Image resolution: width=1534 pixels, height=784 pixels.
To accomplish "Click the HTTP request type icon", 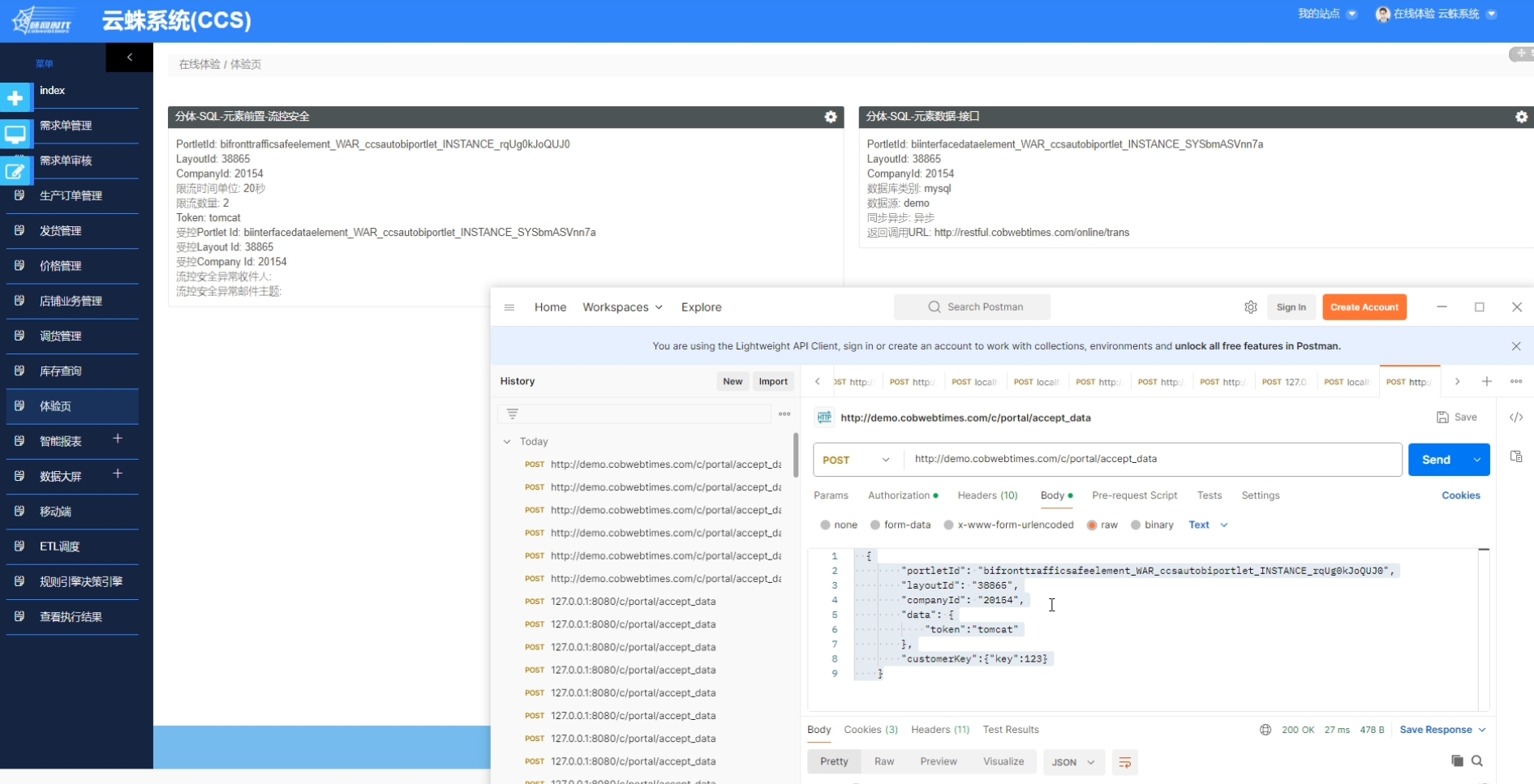I will [x=824, y=418].
